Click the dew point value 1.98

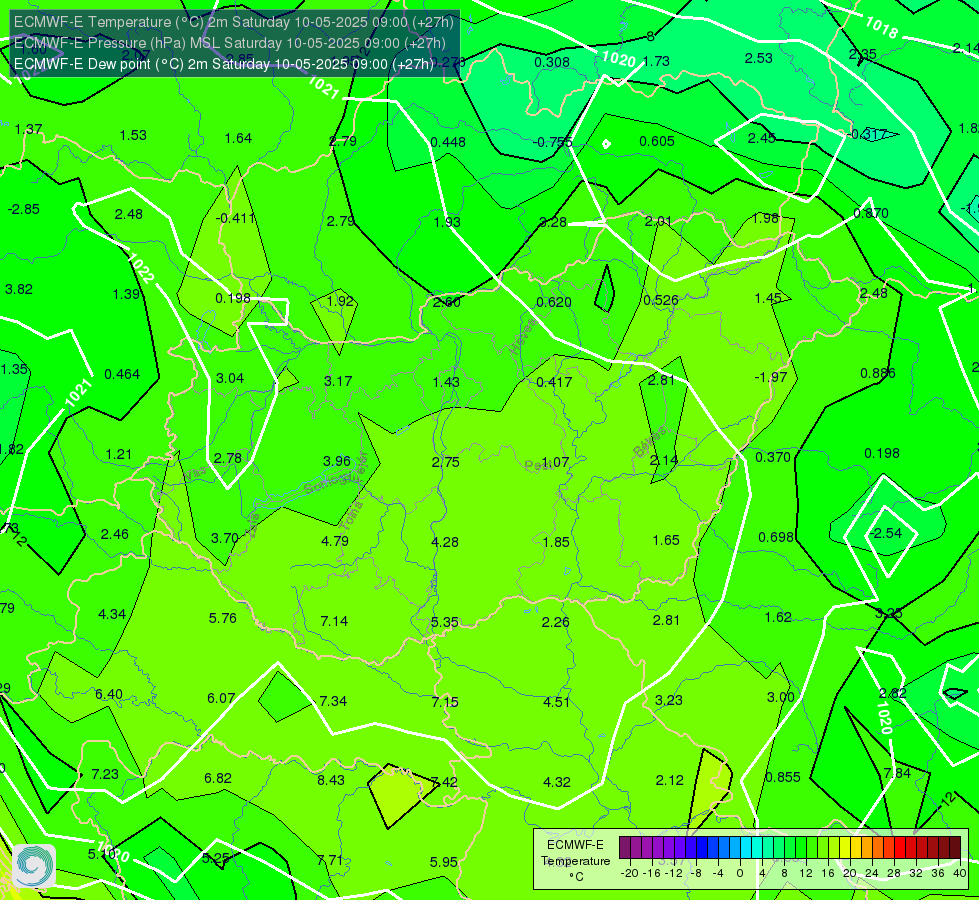coord(765,218)
